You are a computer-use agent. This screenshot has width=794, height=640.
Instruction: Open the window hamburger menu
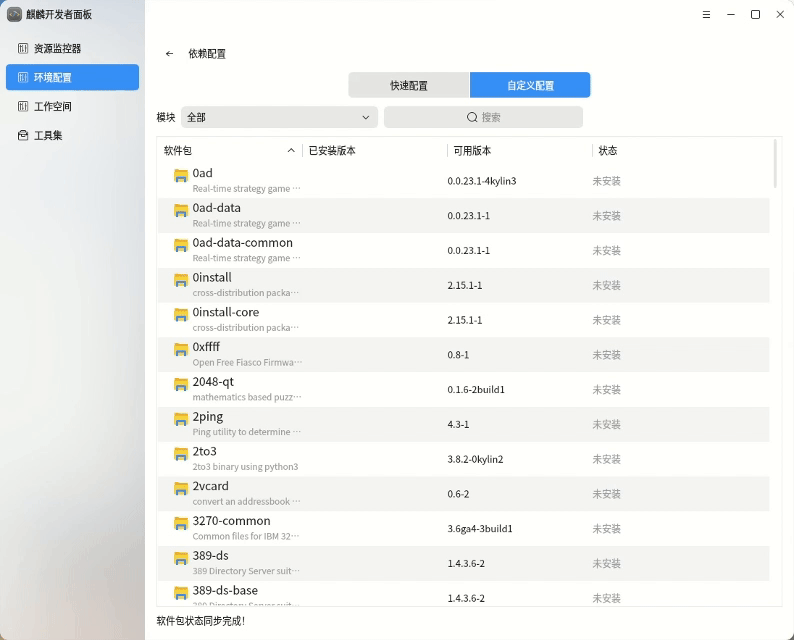tap(707, 14)
